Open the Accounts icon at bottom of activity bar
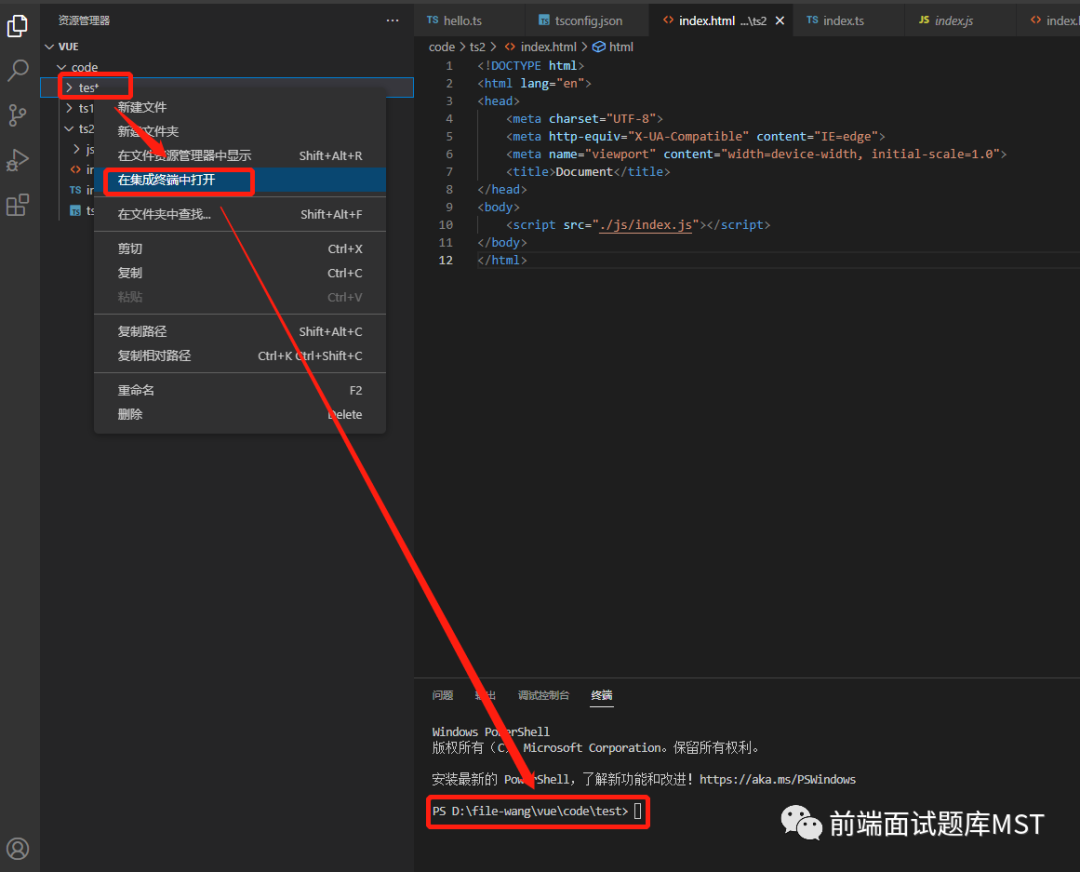The height and width of the screenshot is (872, 1080). point(17,848)
